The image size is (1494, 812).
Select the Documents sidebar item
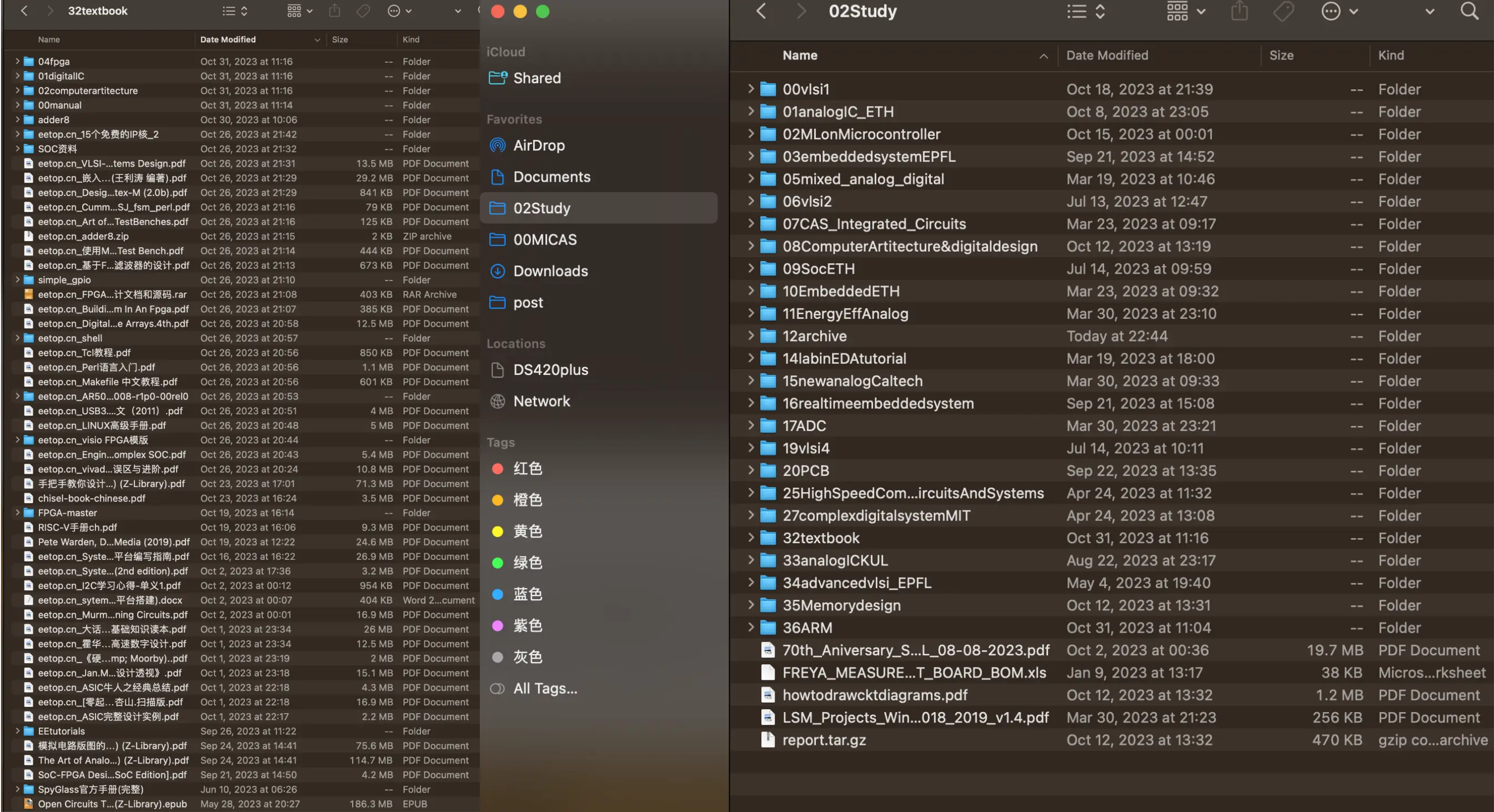tap(551, 177)
